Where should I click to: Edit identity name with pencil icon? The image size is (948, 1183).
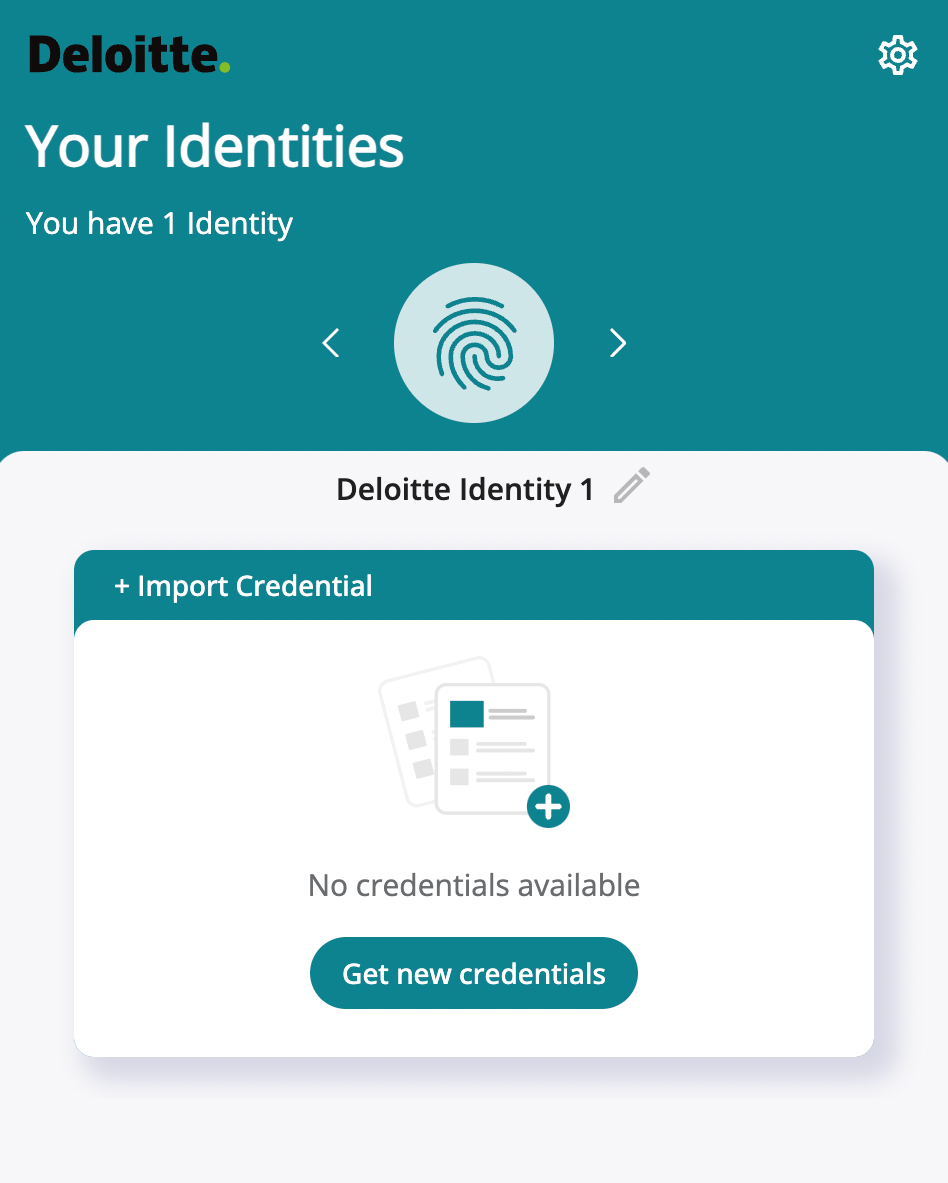pos(632,485)
